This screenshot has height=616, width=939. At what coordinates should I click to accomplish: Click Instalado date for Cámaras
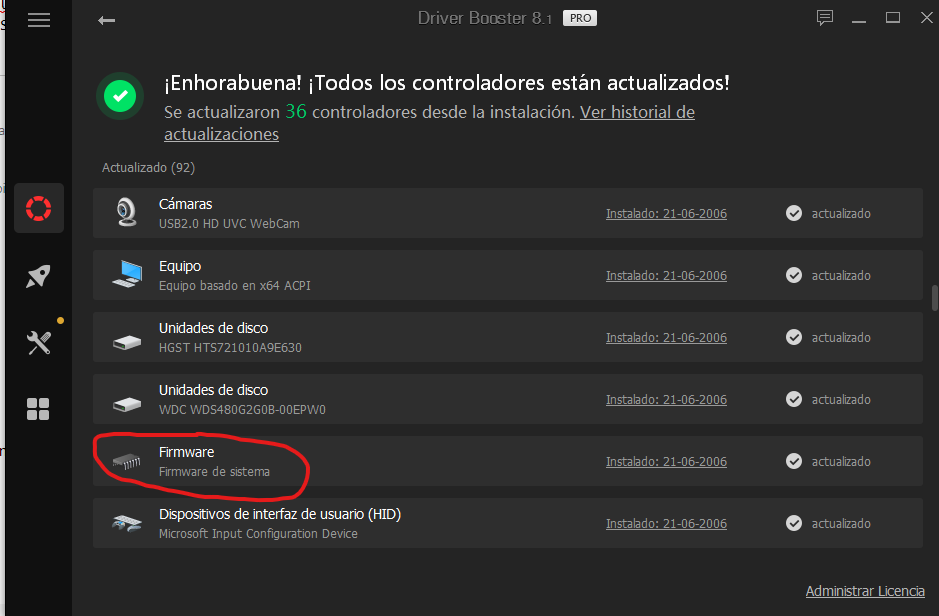pos(667,214)
